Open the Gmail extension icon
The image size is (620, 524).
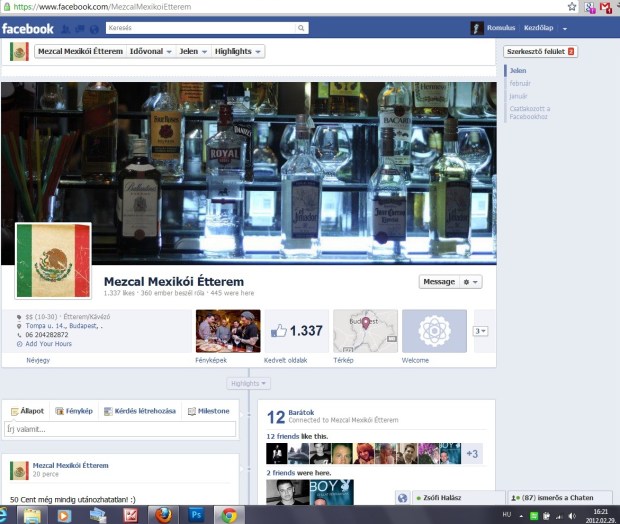tap(605, 7)
